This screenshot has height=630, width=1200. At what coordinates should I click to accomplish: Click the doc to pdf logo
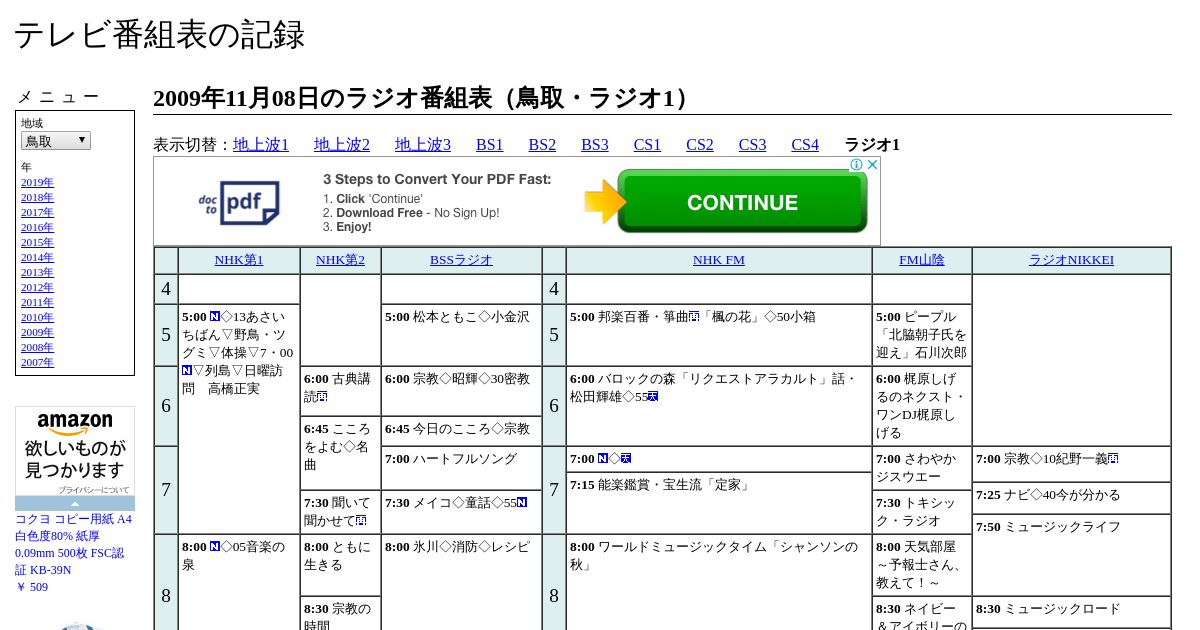(239, 202)
